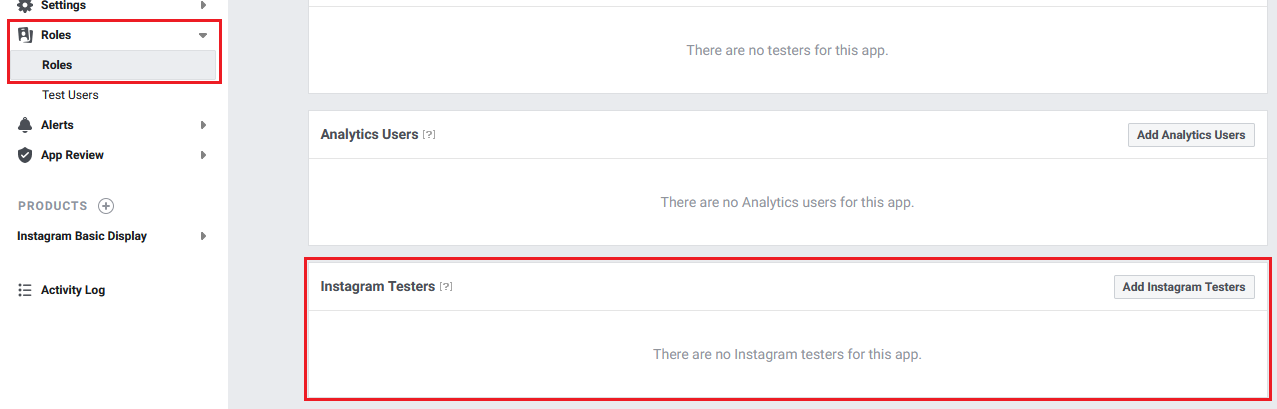Click the Roles badge icon in sidebar

(x=25, y=35)
